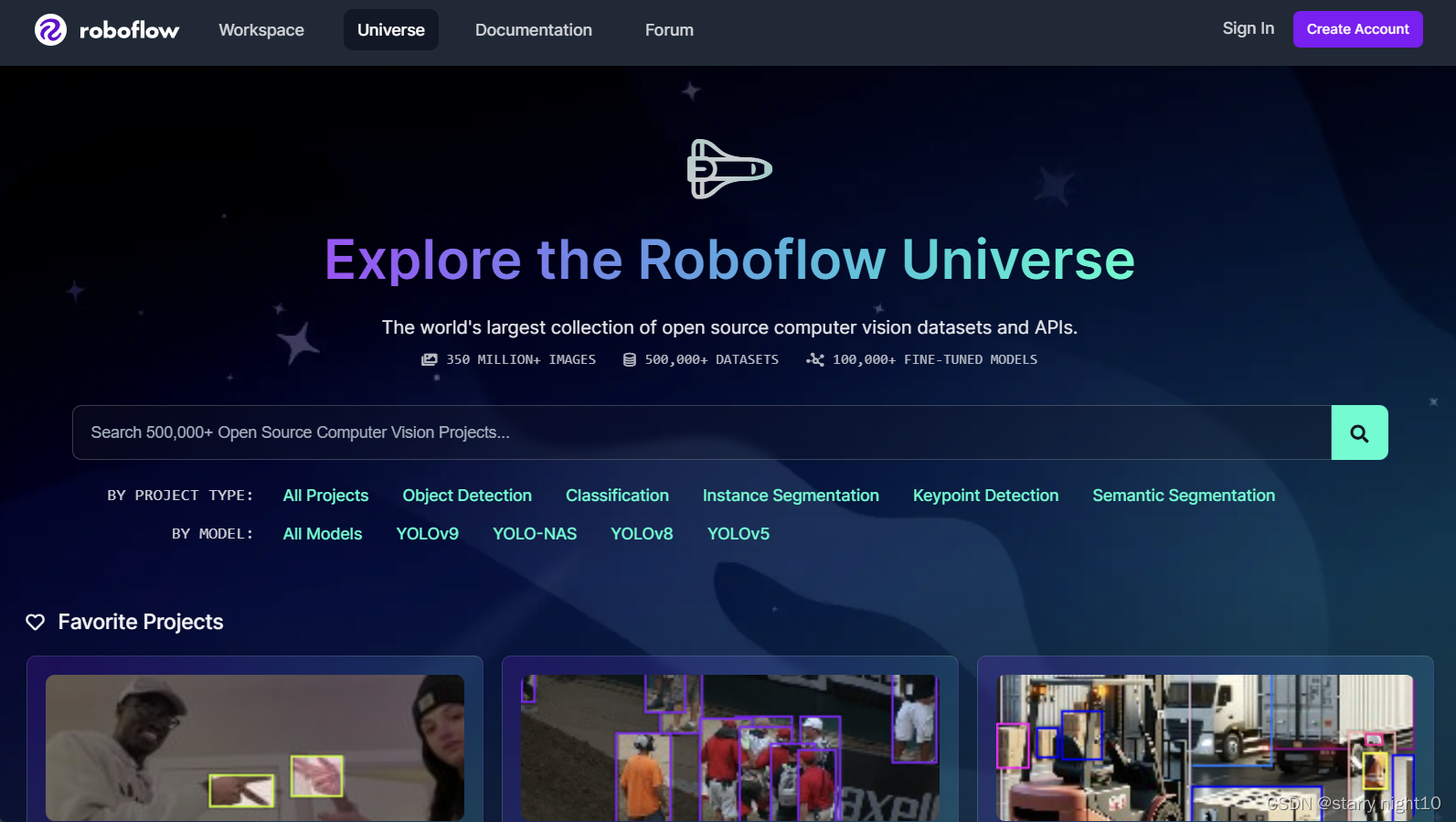Click the "BY PROJECT TYPE:" label

tap(180, 496)
